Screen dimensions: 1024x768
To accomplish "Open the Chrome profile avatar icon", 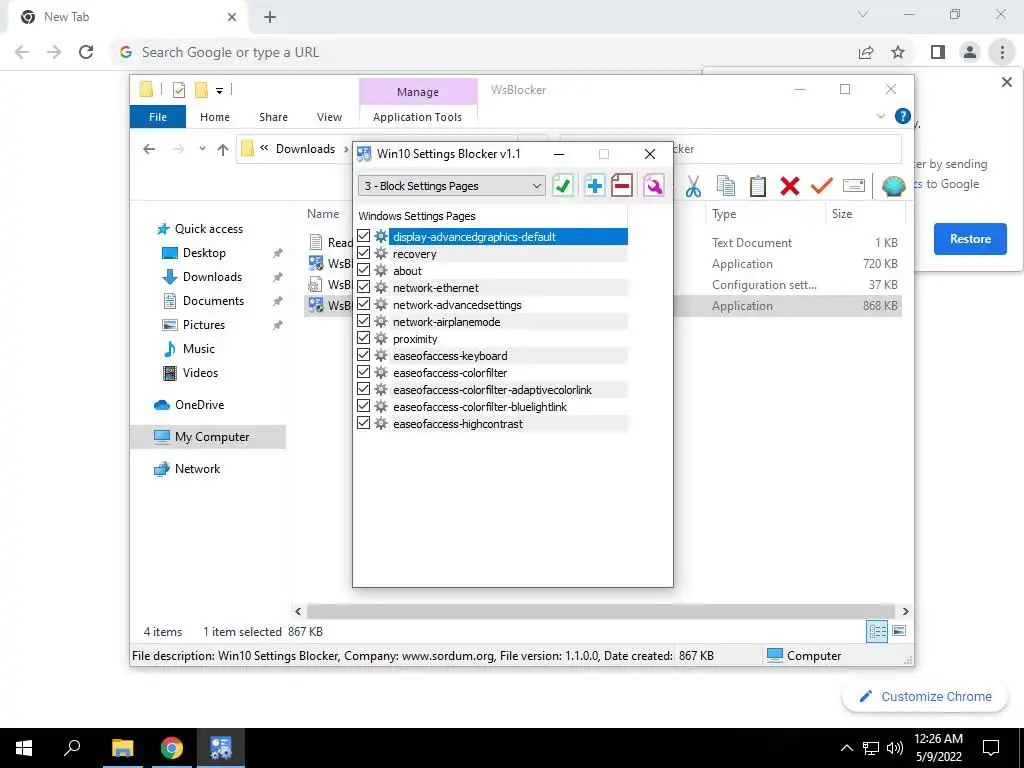I will 970,52.
